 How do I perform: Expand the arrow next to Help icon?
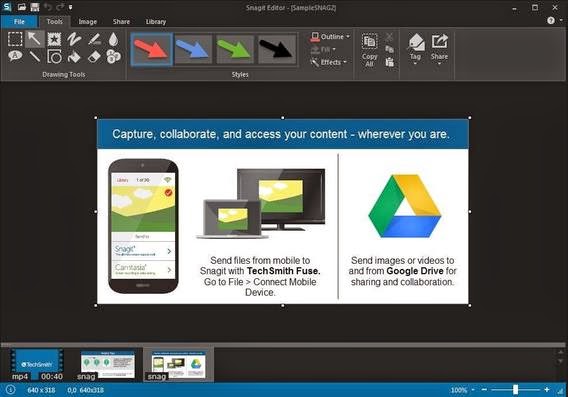pos(561,21)
